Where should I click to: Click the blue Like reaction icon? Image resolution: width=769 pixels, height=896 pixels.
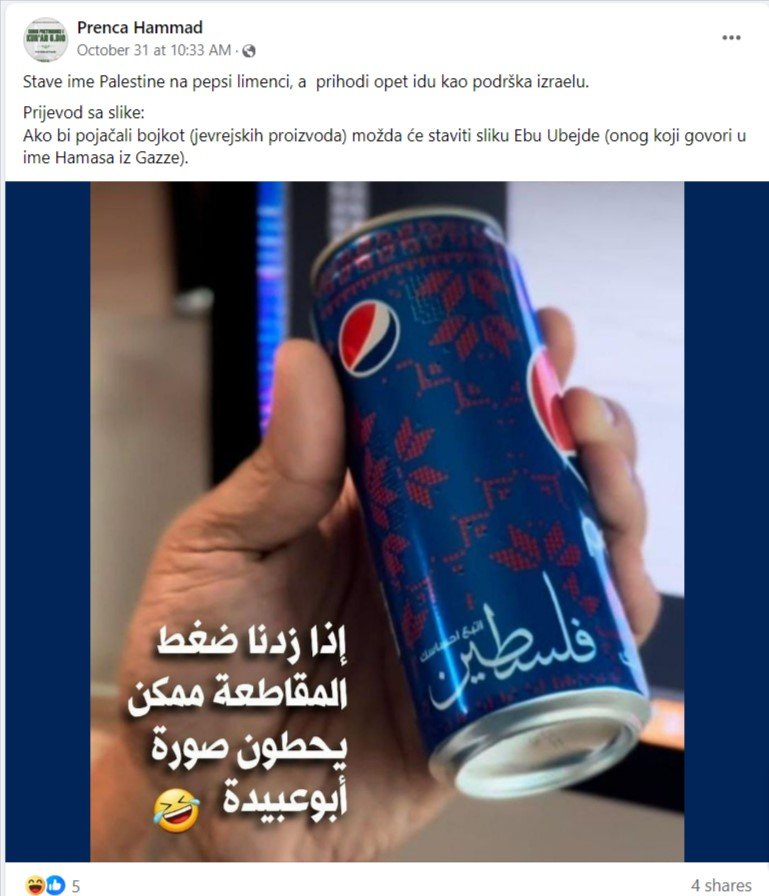click(x=55, y=885)
